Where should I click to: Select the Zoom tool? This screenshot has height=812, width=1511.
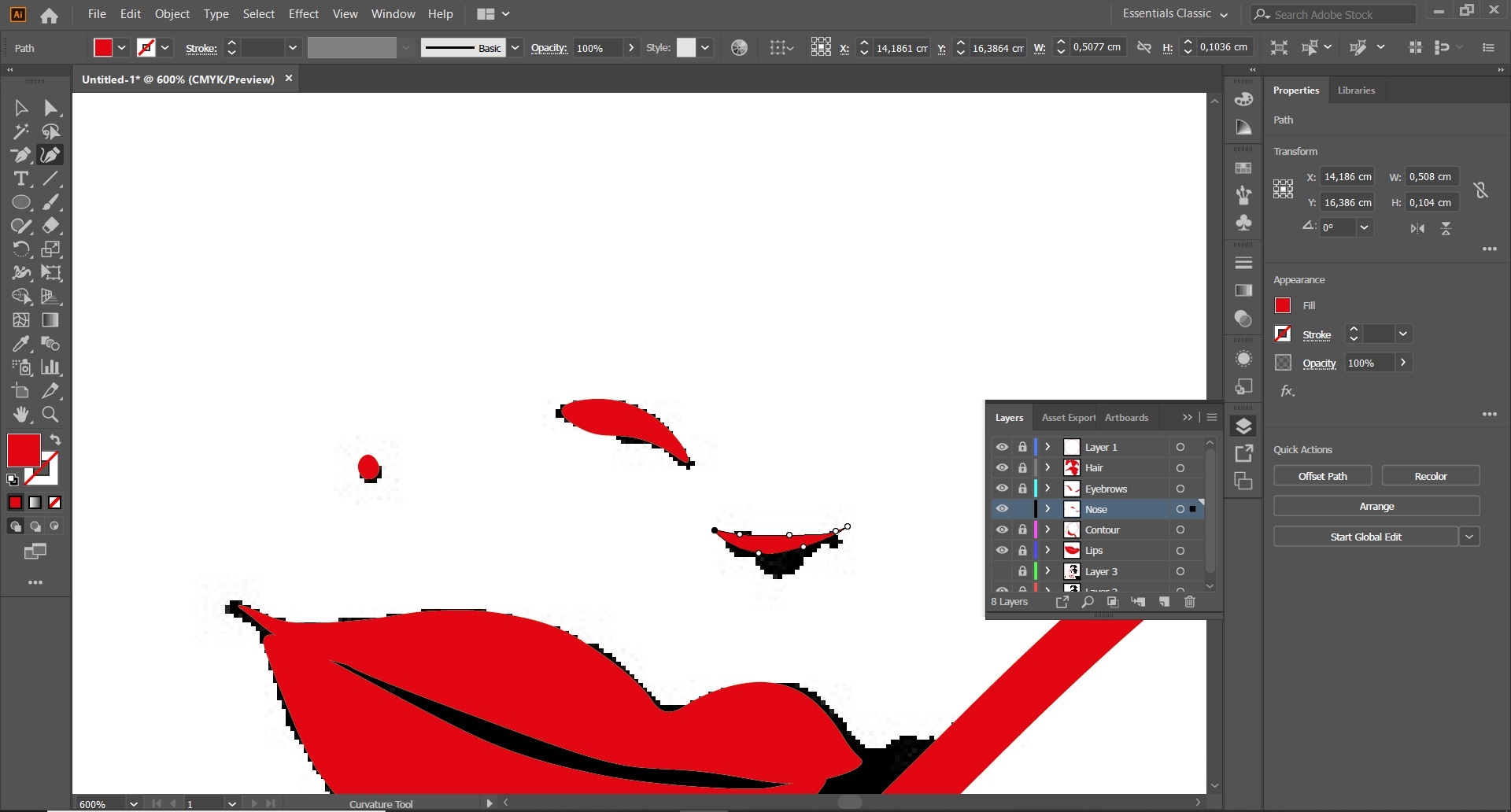[51, 415]
